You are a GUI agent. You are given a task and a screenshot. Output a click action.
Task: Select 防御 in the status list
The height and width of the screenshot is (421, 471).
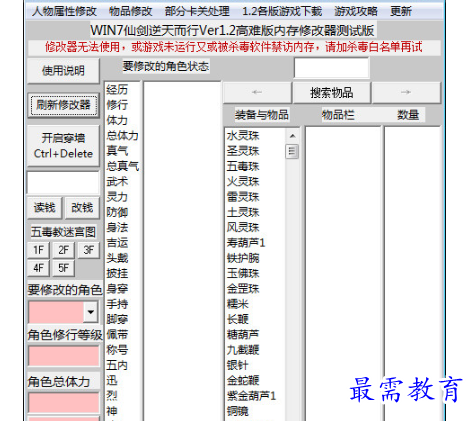coord(117,212)
